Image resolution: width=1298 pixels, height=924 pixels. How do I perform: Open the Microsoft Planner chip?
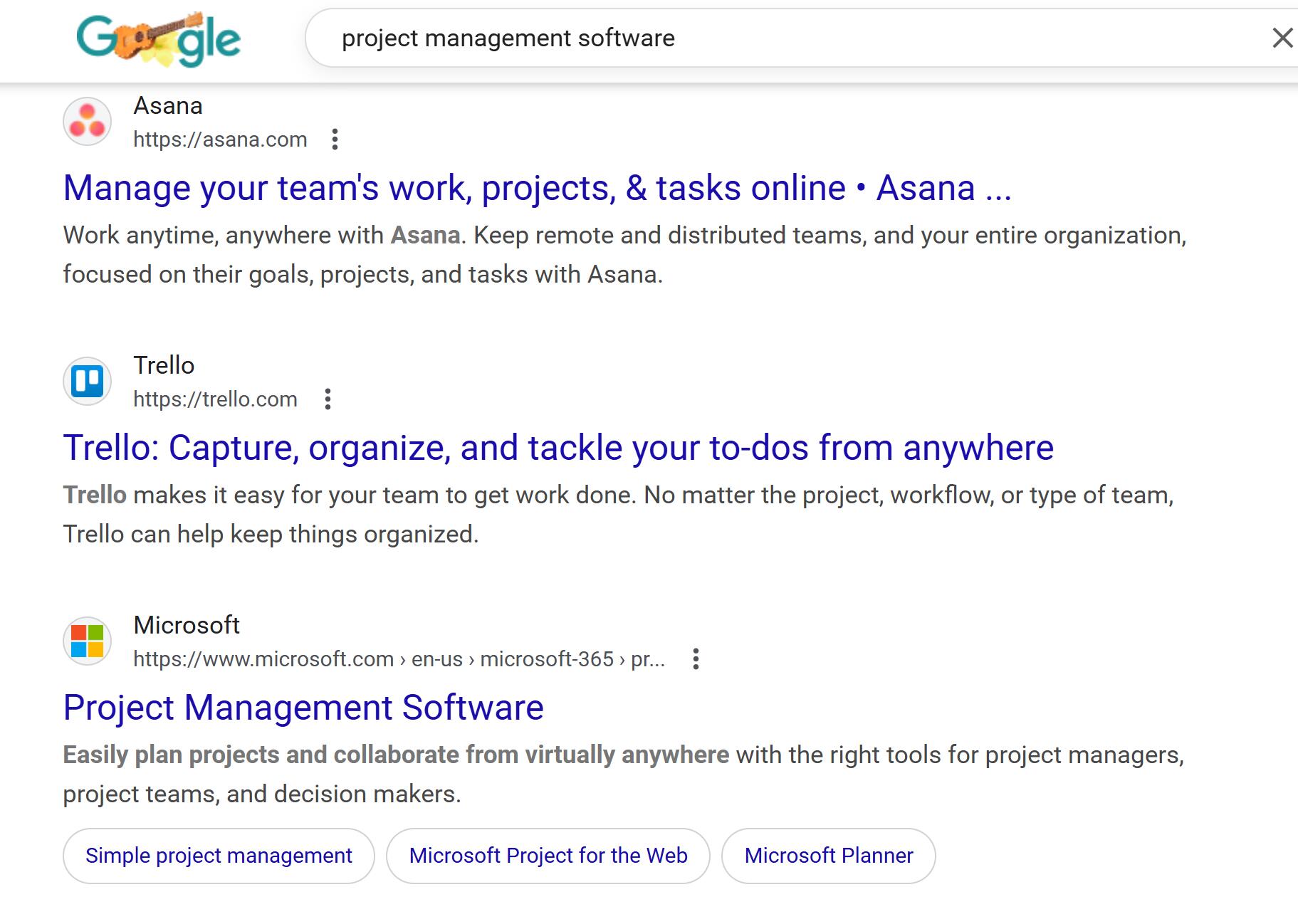coord(829,856)
